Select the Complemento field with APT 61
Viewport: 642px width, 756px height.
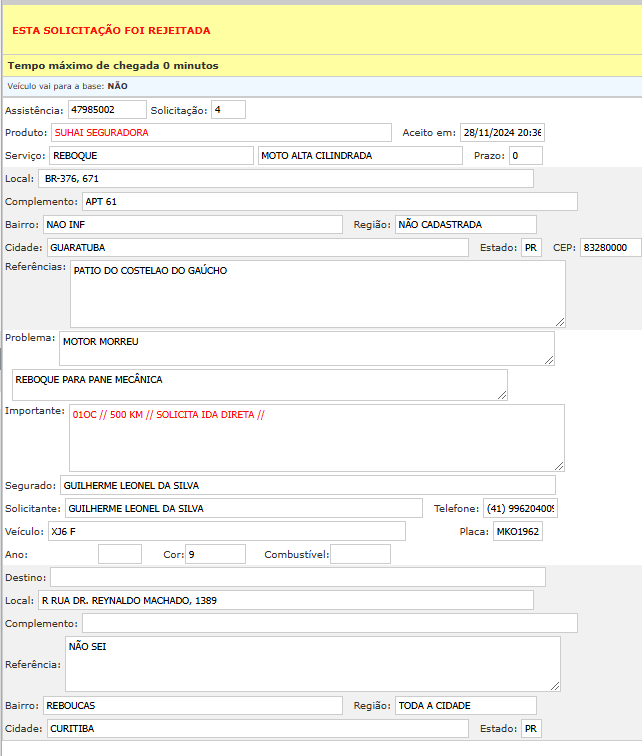[x=329, y=201]
